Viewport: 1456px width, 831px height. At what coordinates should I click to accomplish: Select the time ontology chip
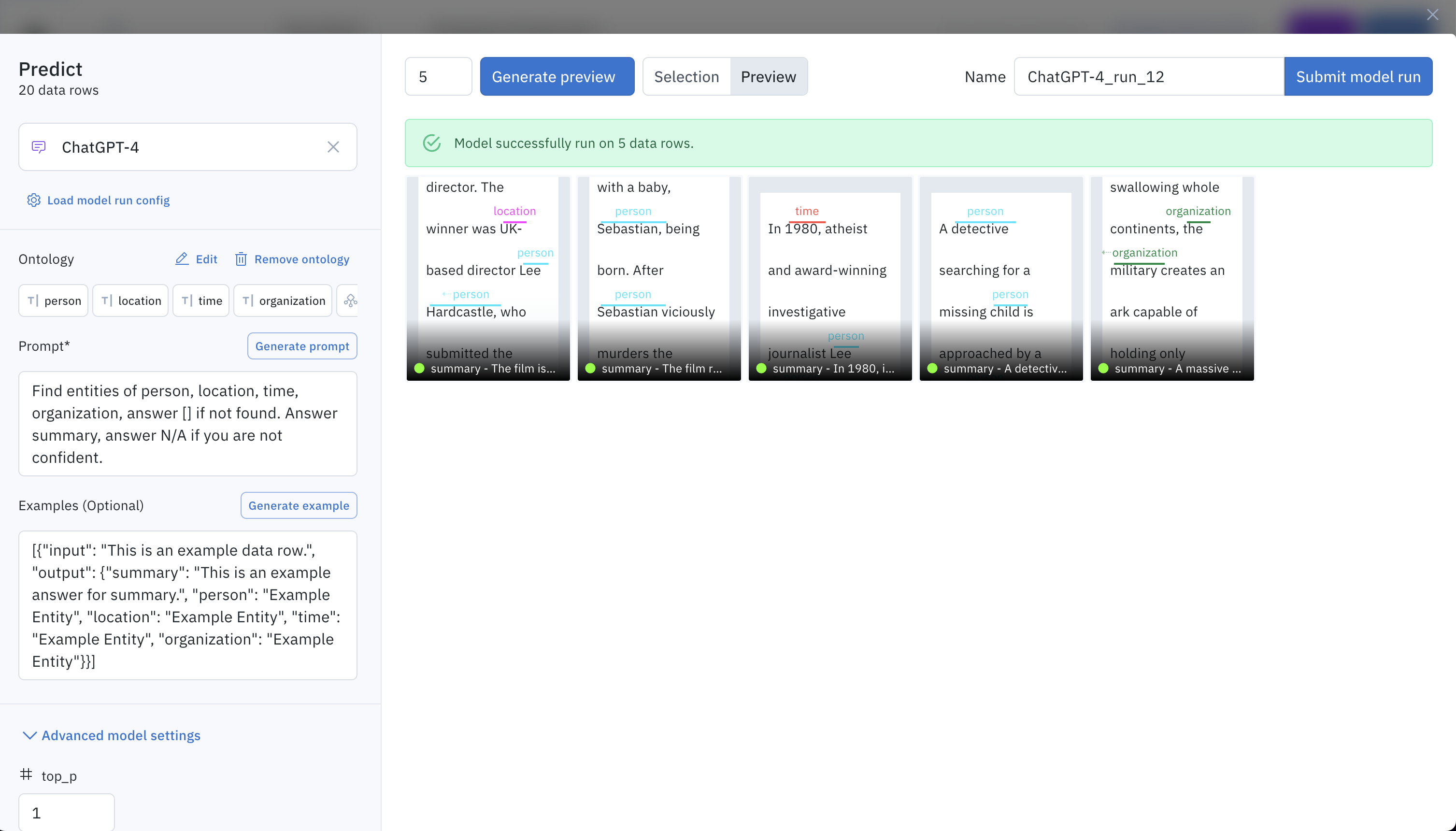(201, 301)
